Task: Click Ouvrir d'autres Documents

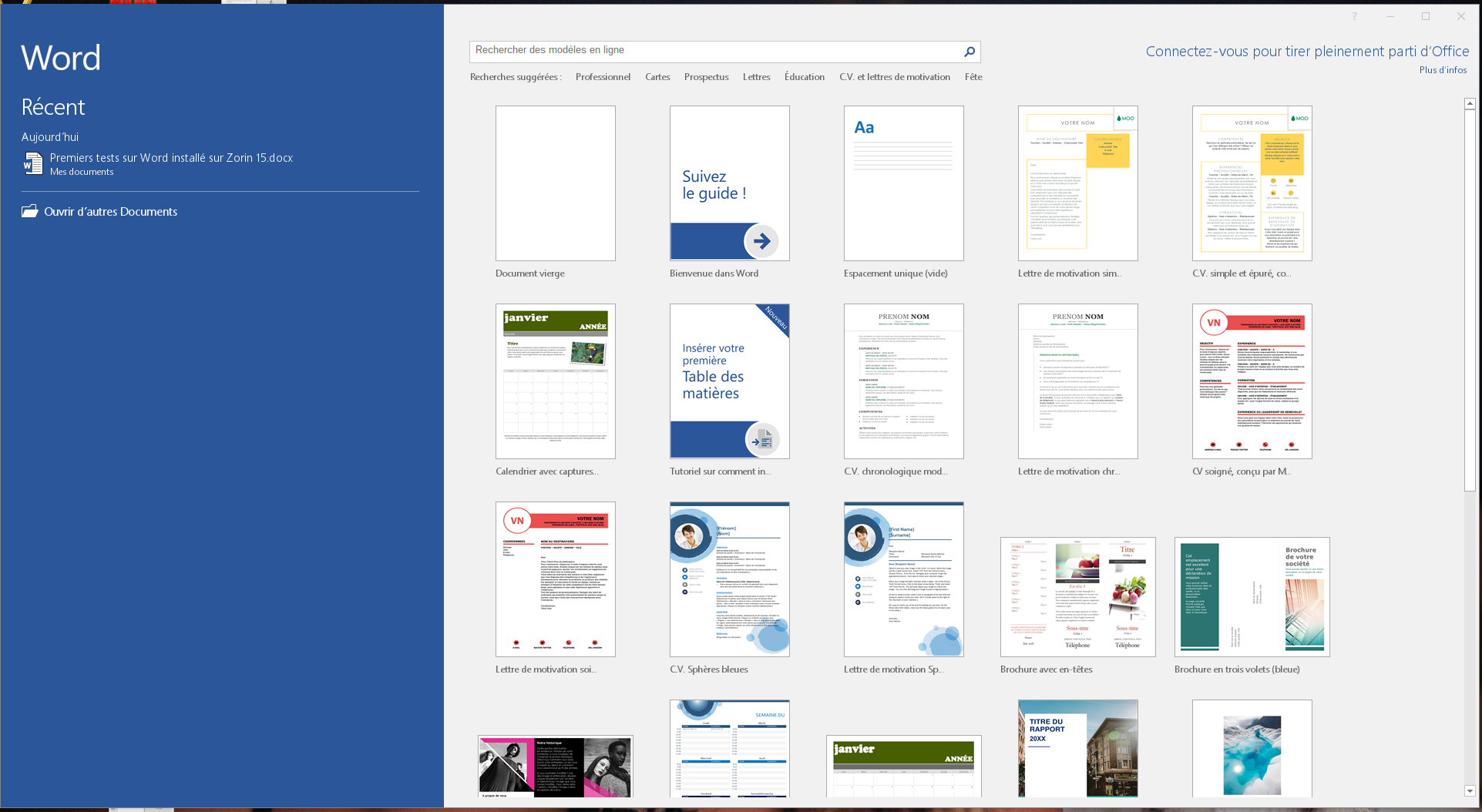Action: [x=110, y=212]
